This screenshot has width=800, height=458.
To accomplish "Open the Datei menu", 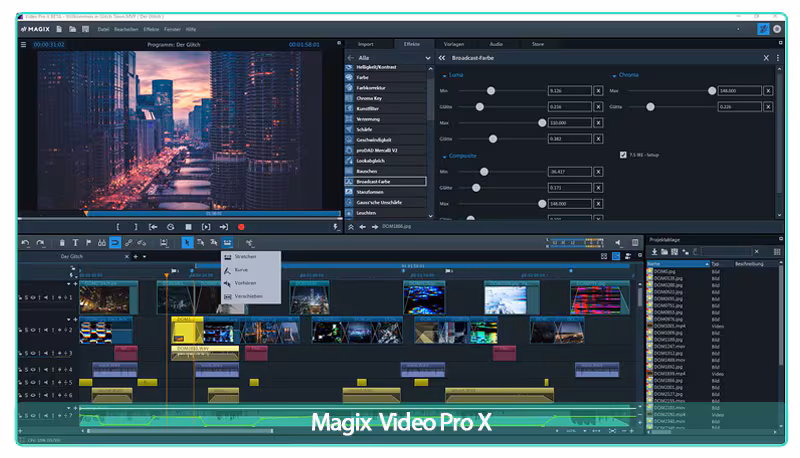I will pyautogui.click(x=104, y=30).
